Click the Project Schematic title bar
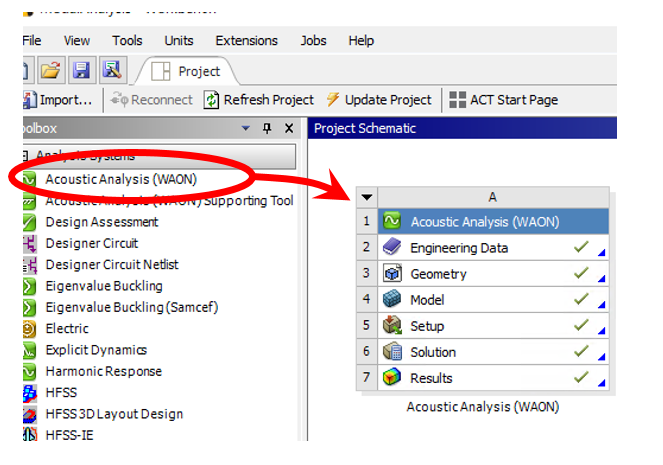This screenshot has width=663, height=465. pyautogui.click(x=462, y=128)
